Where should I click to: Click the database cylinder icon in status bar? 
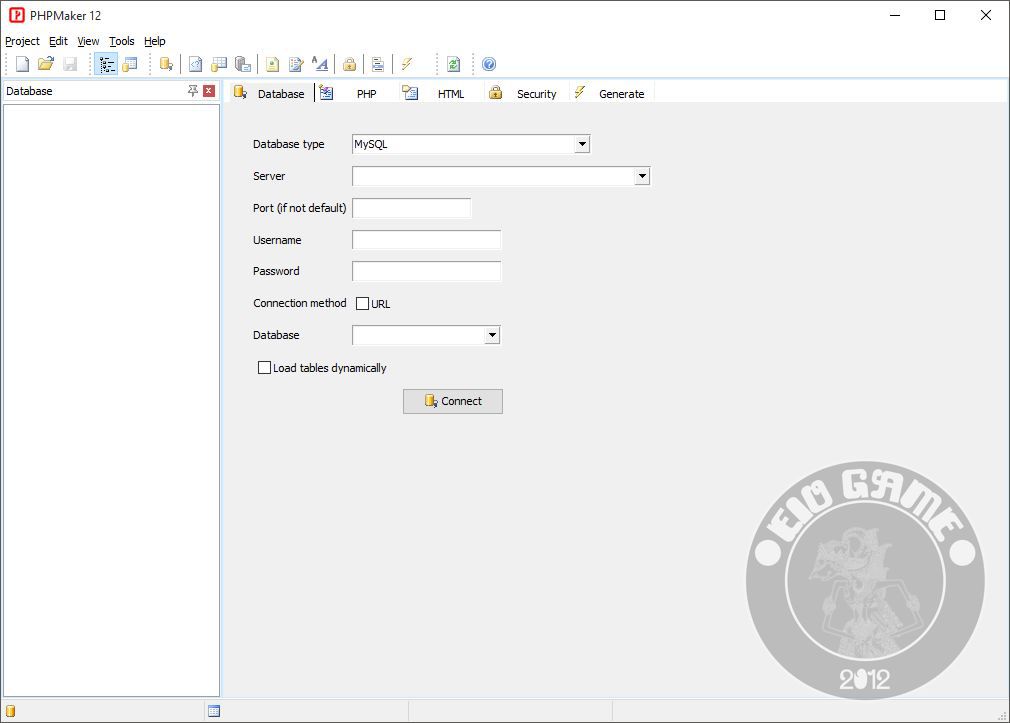tap(10, 711)
